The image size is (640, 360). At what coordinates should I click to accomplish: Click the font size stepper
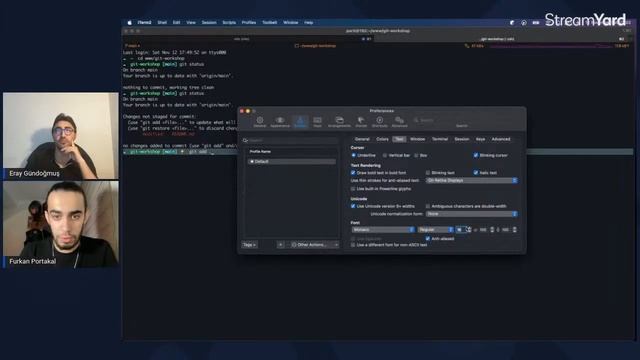pyautogui.click(x=469, y=230)
